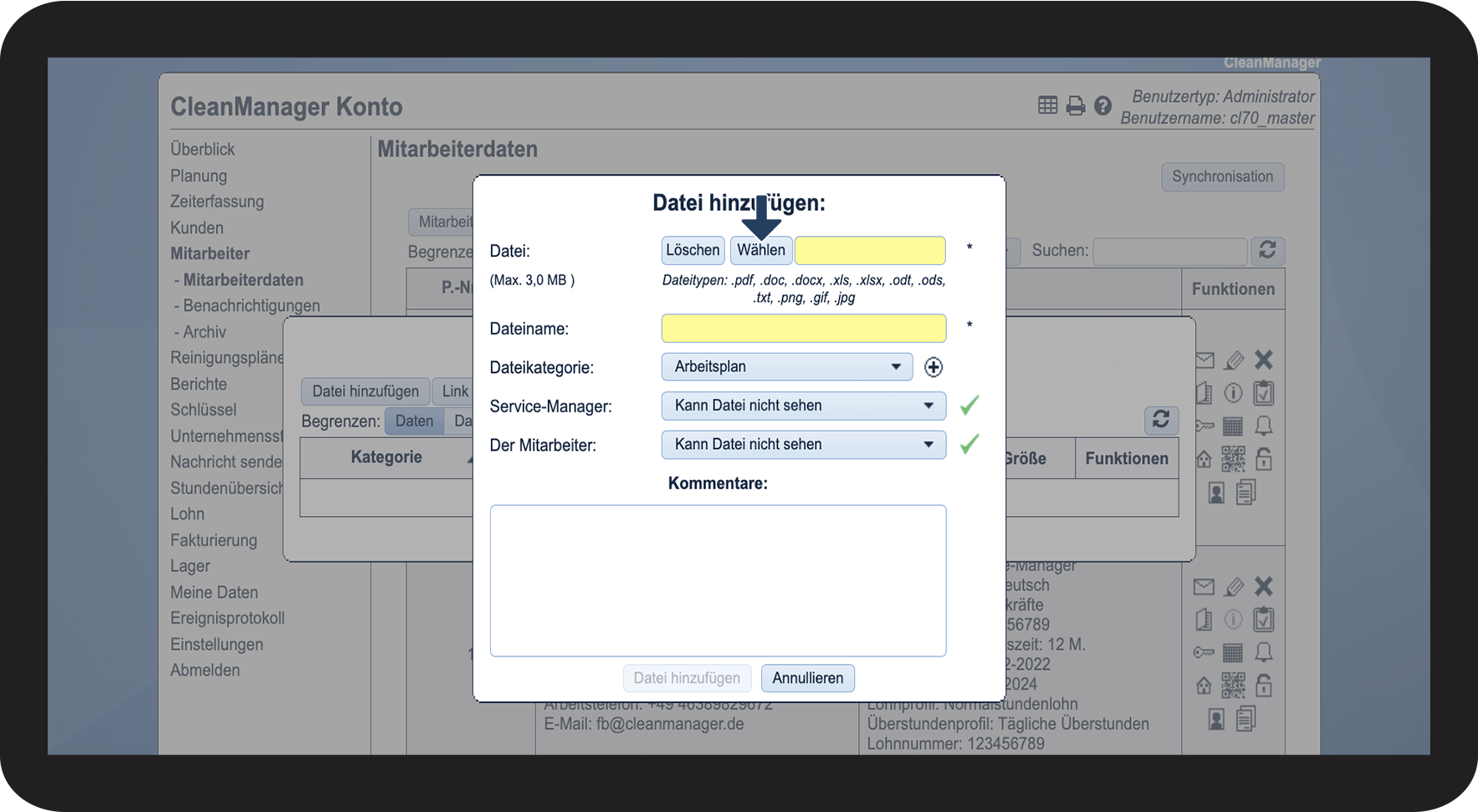Image resolution: width=1478 pixels, height=812 pixels.
Task: Open the Dateikategorie dropdown showing Arbeitsplan
Action: pos(786,367)
